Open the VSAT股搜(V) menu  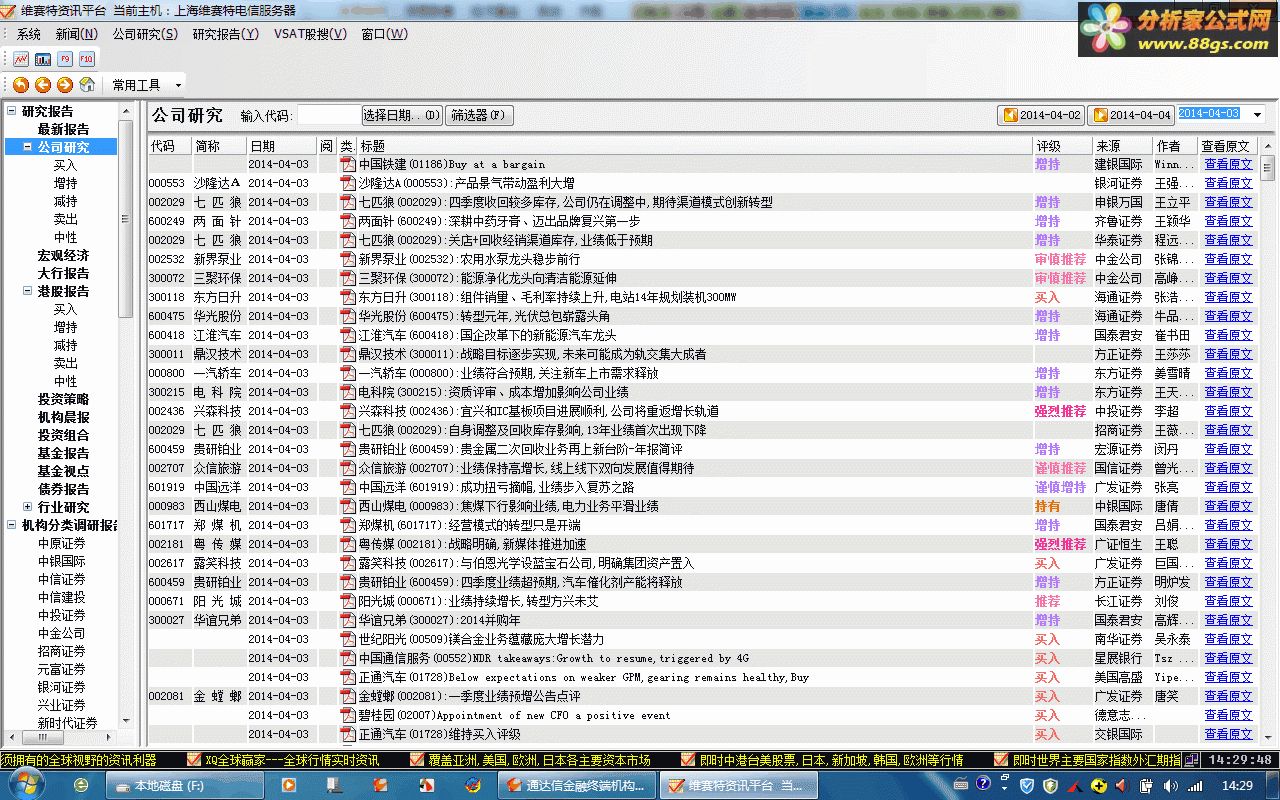pyautogui.click(x=310, y=34)
